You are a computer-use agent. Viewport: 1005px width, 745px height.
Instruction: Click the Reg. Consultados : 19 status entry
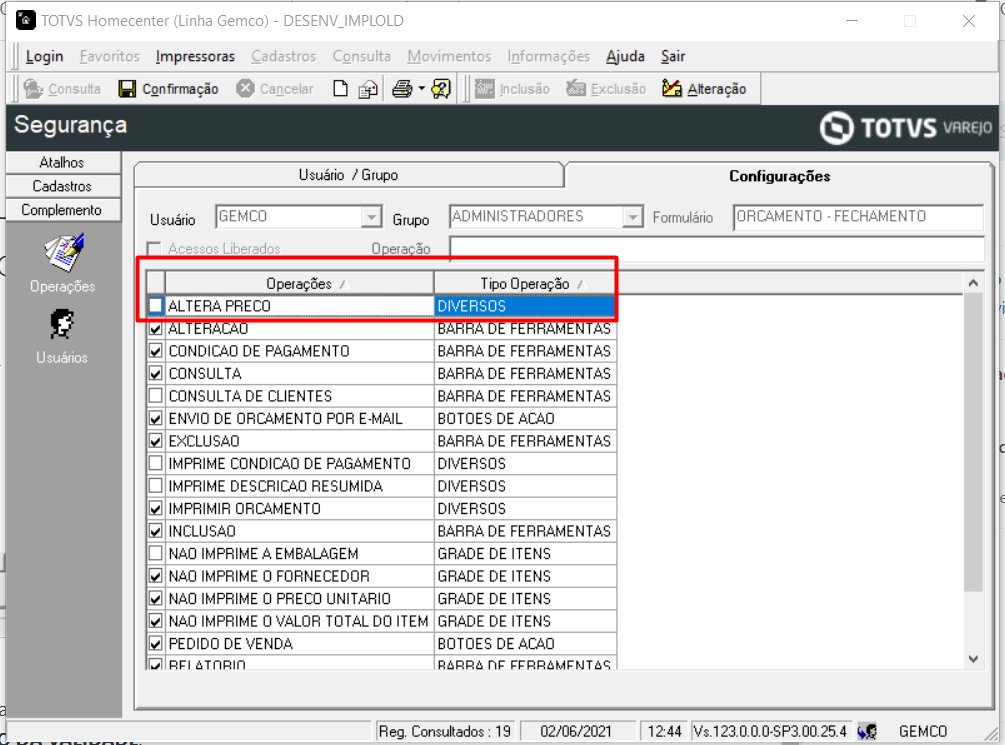tap(445, 731)
